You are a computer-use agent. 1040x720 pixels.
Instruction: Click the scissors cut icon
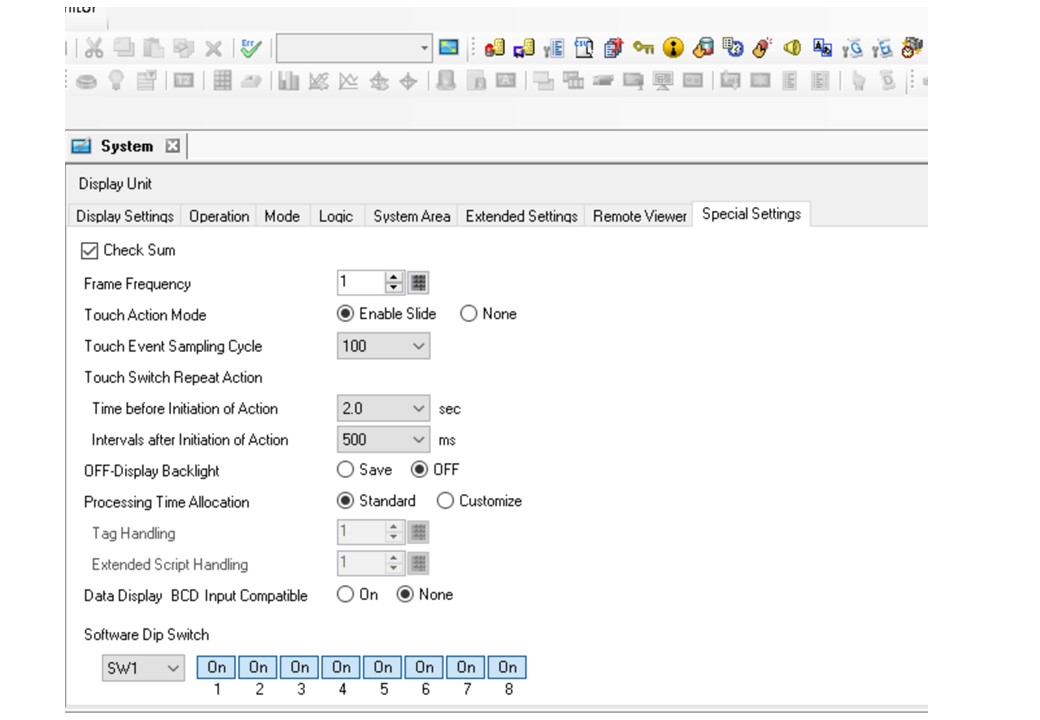pyautogui.click(x=94, y=48)
